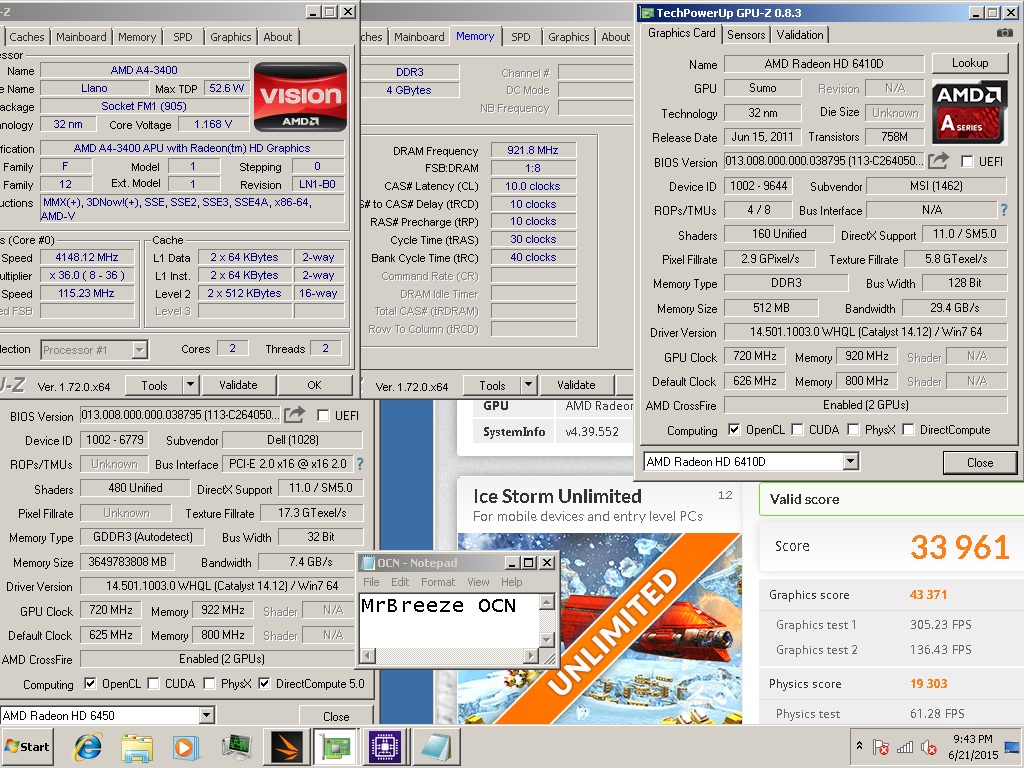1024x768 pixels.
Task: Switch to the GPU-Z taskbar icon
Action: point(336,747)
